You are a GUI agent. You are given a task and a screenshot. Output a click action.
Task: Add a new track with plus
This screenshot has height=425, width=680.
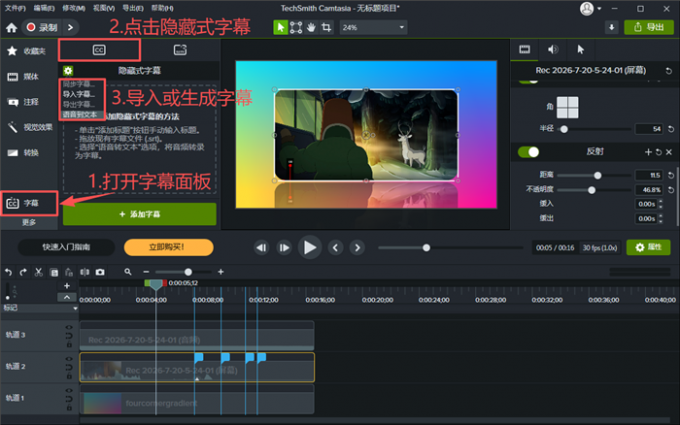tap(67, 286)
